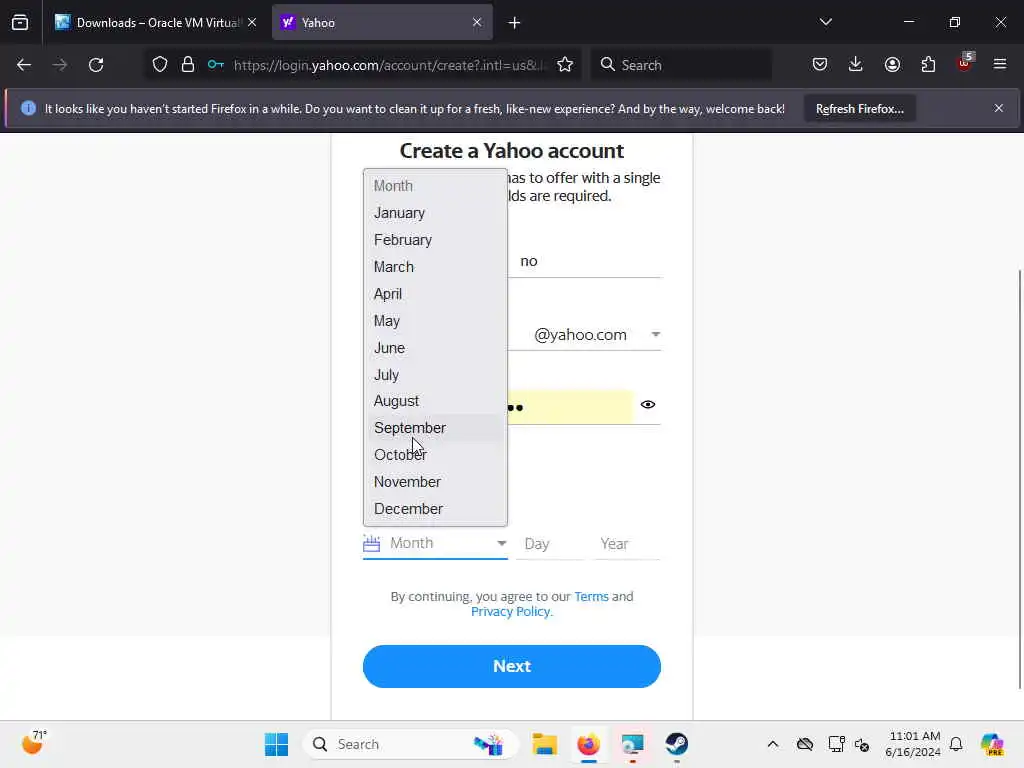Toggle password visibility with the eye icon
The width and height of the screenshot is (1024, 768).
coord(647,404)
